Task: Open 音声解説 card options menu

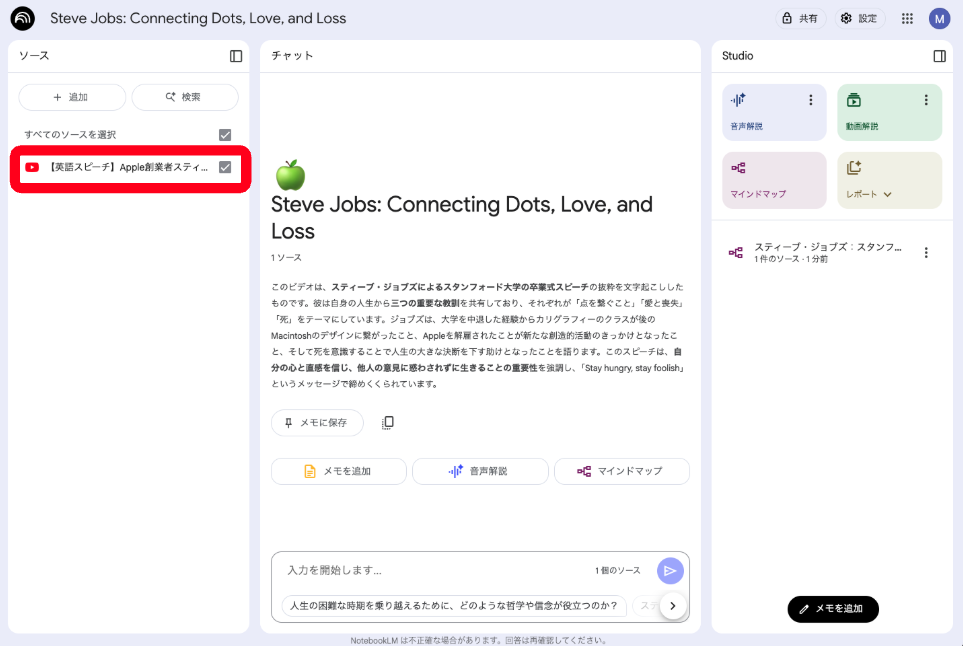Action: click(x=811, y=100)
